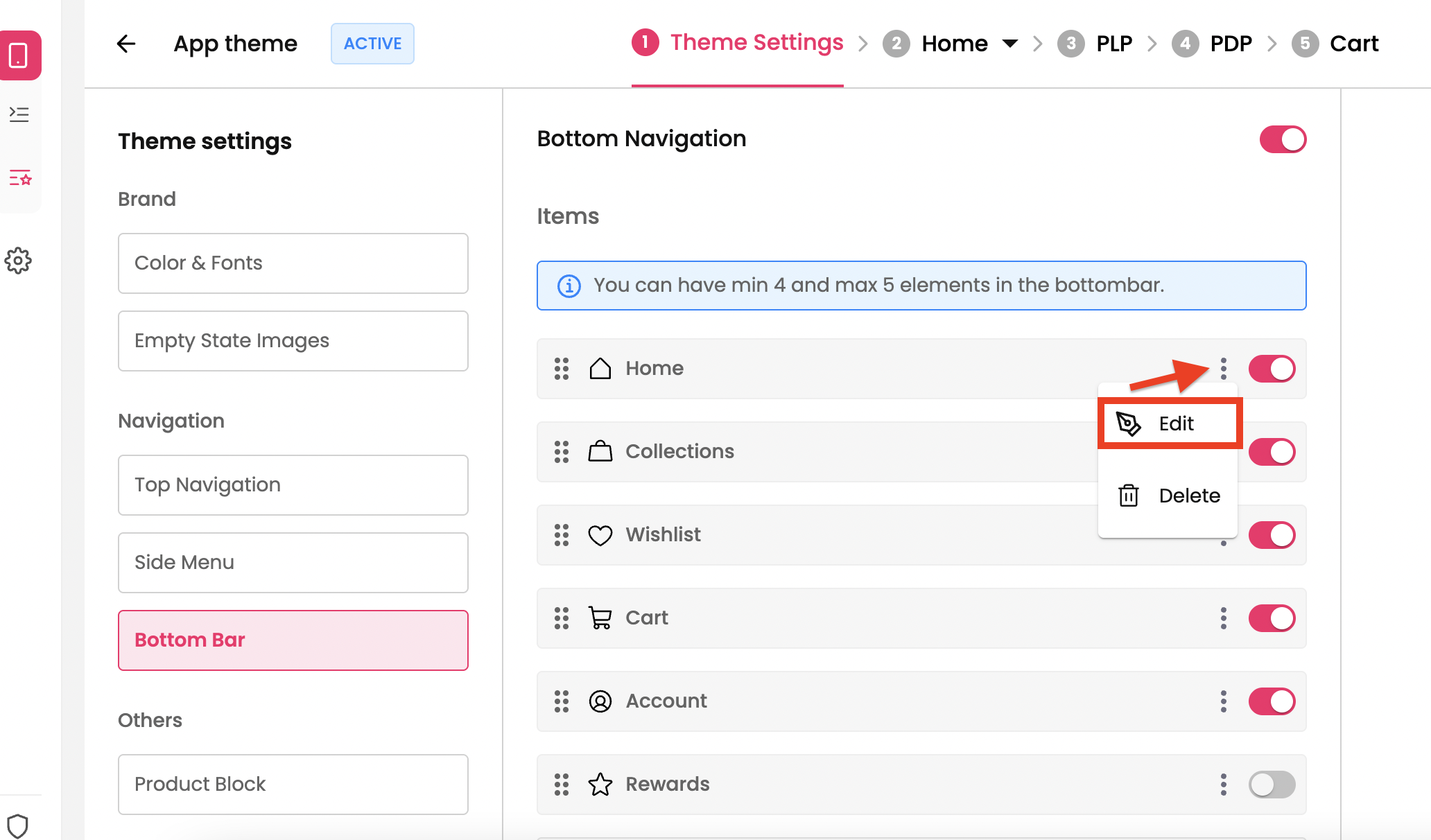Enable the Rewards item toggle
Image resolution: width=1431 pixels, height=840 pixels.
click(x=1272, y=785)
